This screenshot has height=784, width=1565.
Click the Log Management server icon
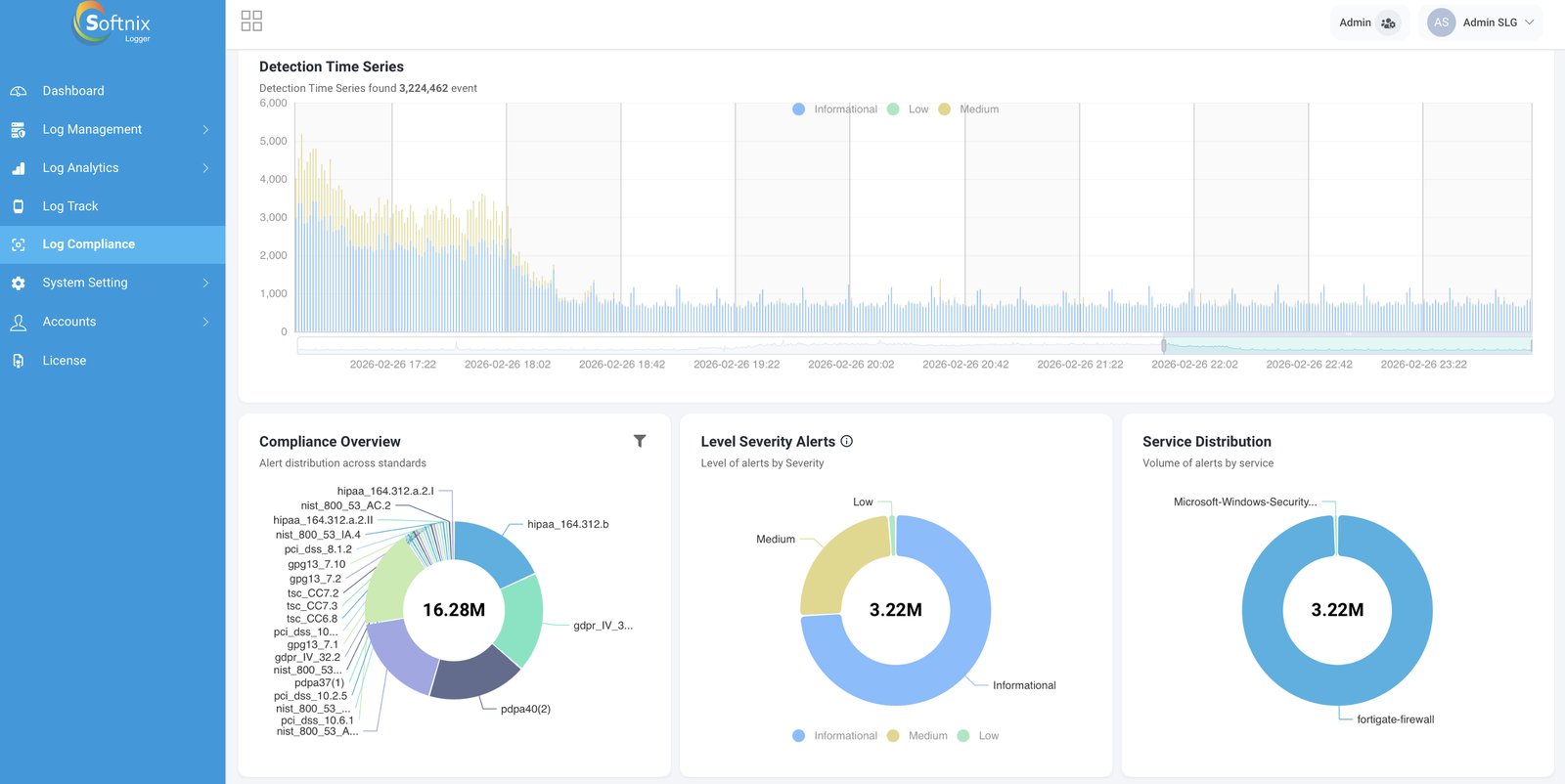coord(19,129)
